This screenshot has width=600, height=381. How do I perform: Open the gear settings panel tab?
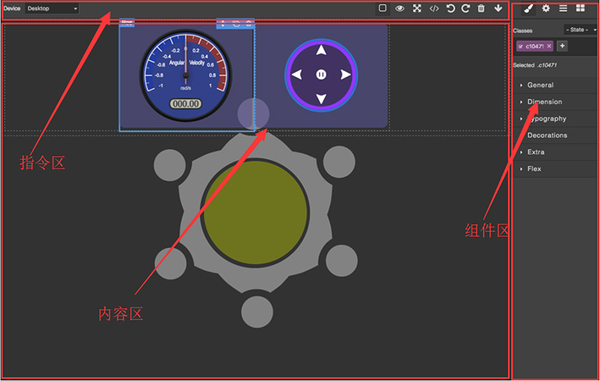[546, 8]
